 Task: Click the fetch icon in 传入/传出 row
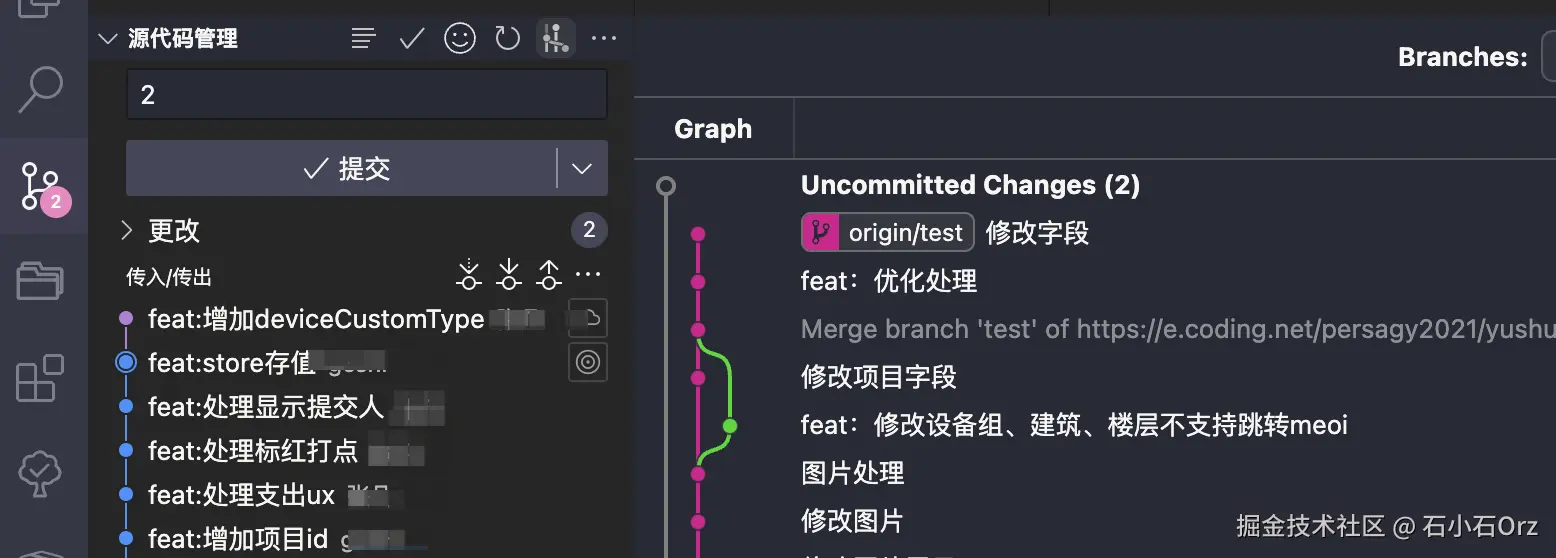pyautogui.click(x=469, y=275)
